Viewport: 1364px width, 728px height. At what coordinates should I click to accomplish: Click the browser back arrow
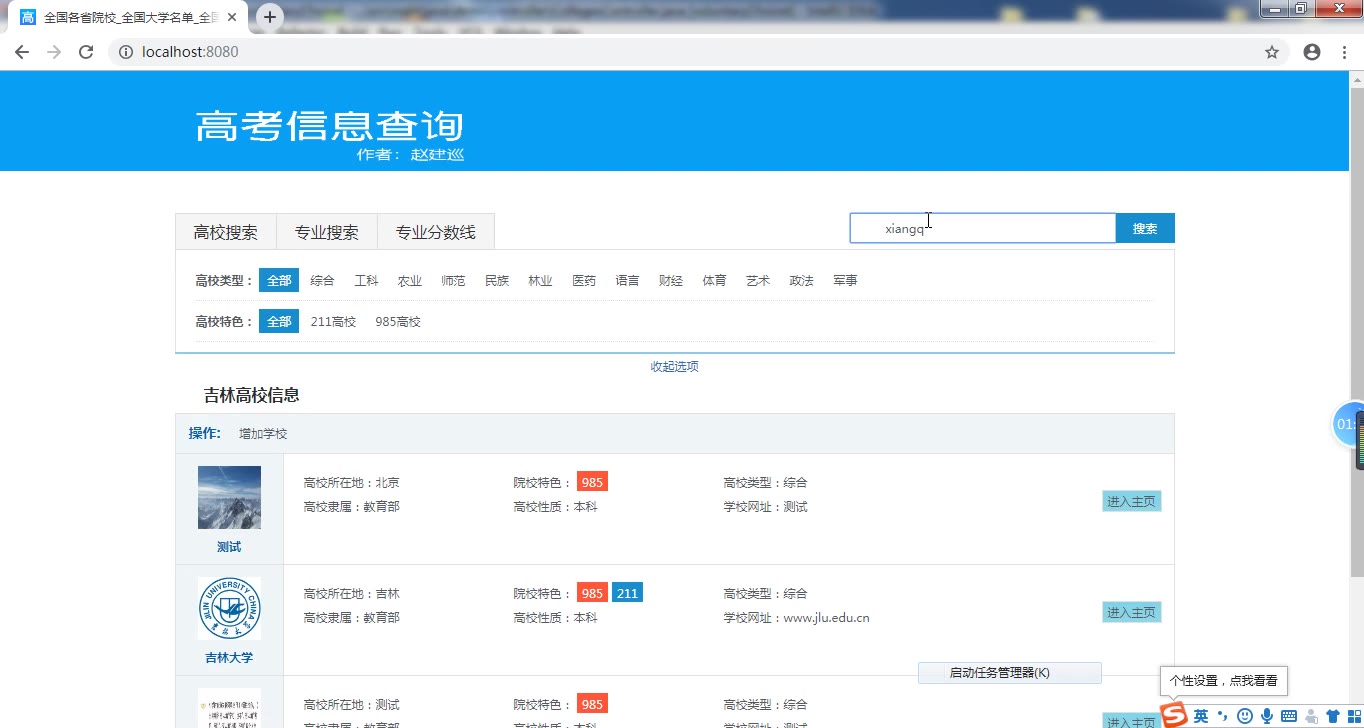pyautogui.click(x=22, y=52)
